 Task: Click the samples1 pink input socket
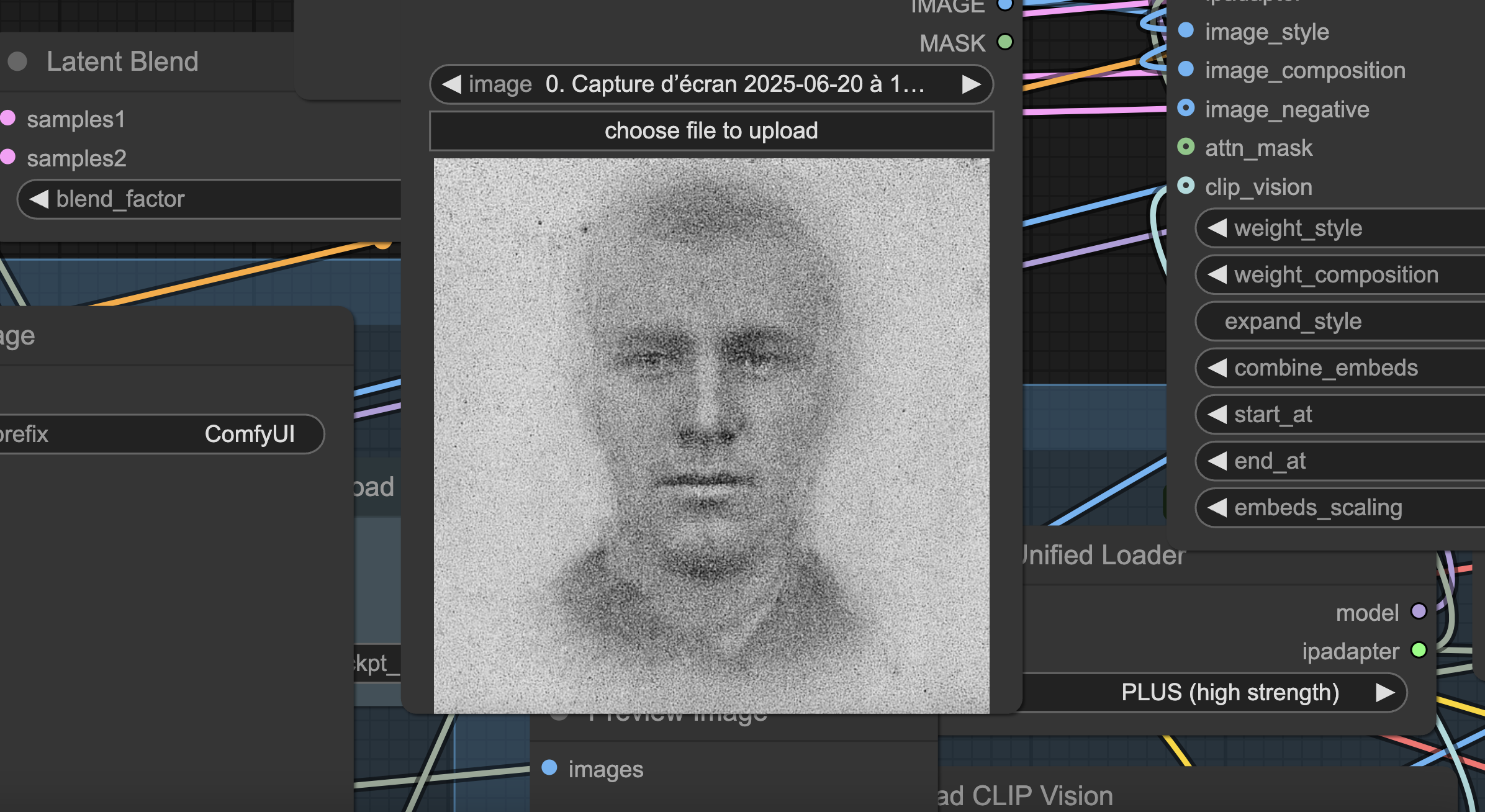(7, 118)
